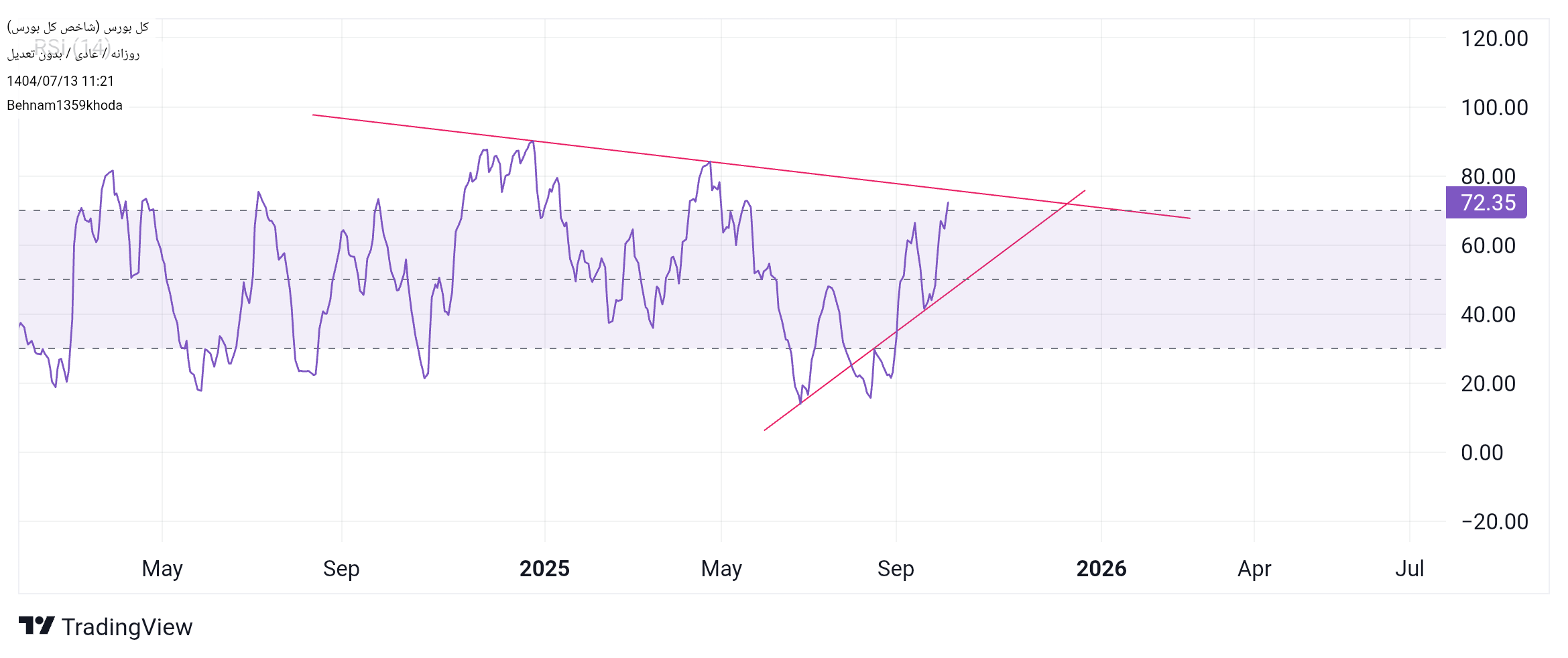Click the username Behnam1359khoda
This screenshot has height=658, width=1568.
pos(64,105)
